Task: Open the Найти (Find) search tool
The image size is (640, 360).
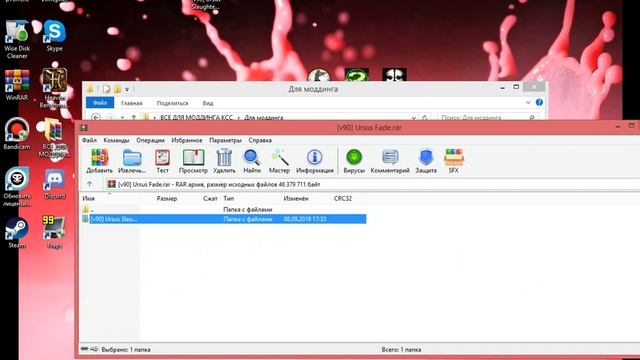Action: [x=252, y=161]
